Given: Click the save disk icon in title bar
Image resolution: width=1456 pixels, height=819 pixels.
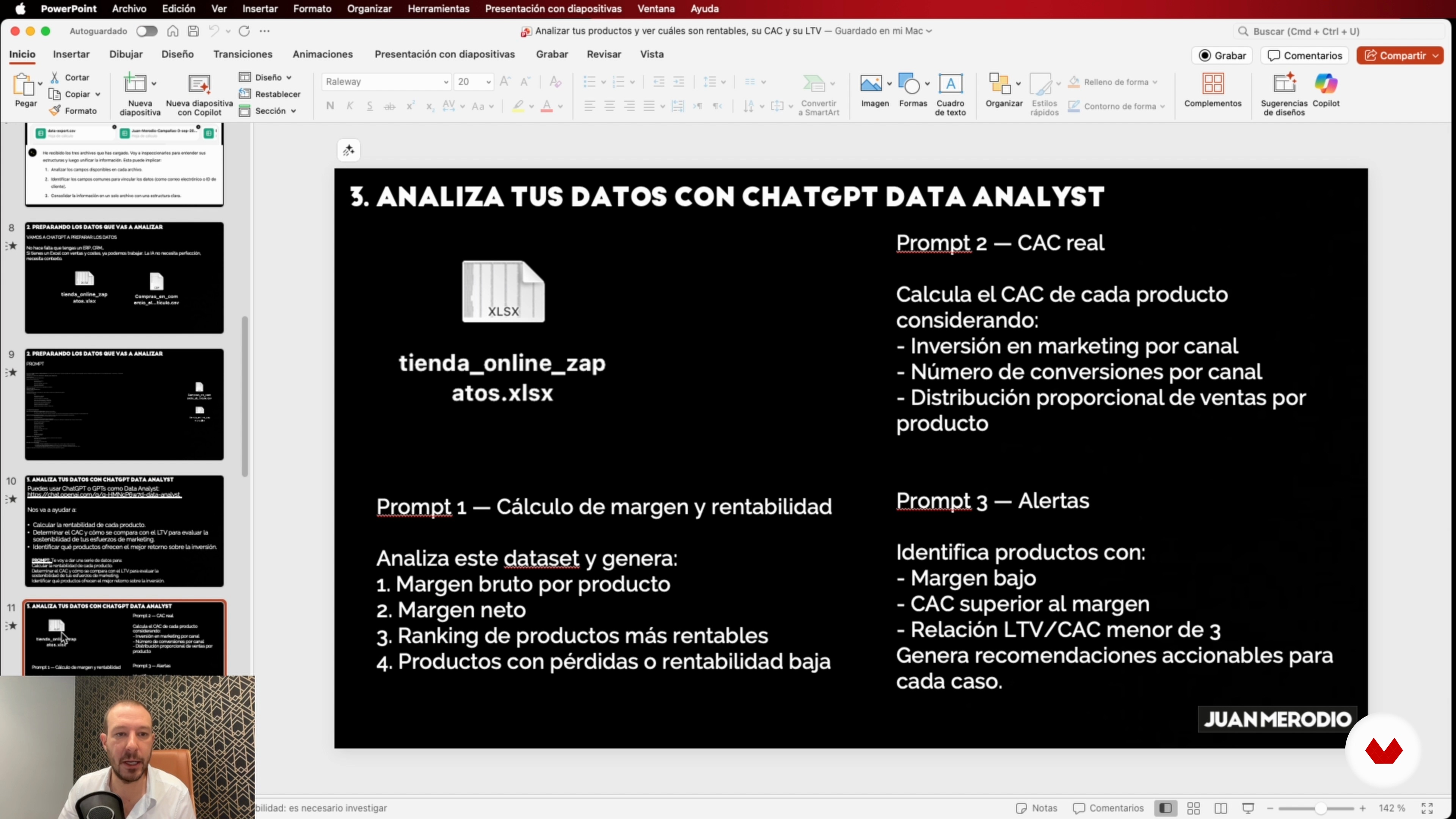Looking at the screenshot, I should (x=193, y=31).
